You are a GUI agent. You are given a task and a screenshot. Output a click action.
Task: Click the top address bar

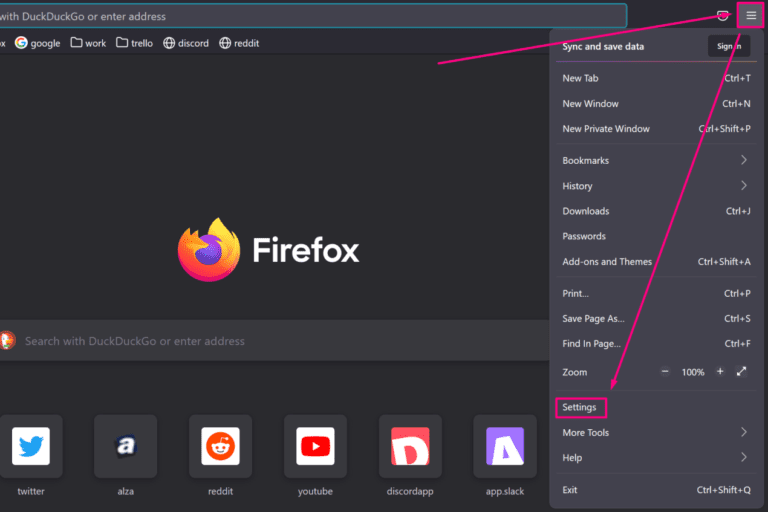pos(313,16)
